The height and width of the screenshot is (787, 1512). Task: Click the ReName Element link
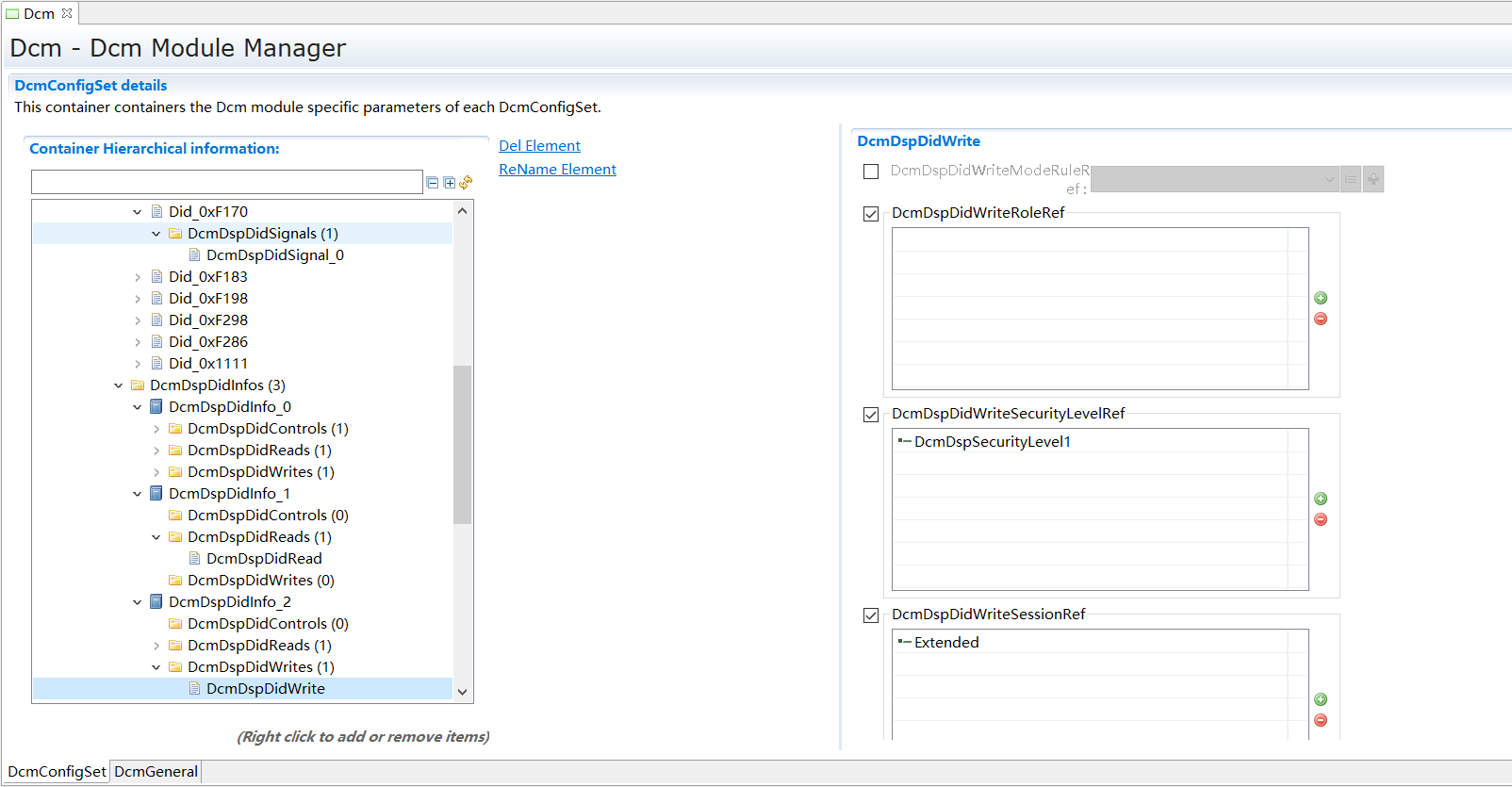click(557, 169)
